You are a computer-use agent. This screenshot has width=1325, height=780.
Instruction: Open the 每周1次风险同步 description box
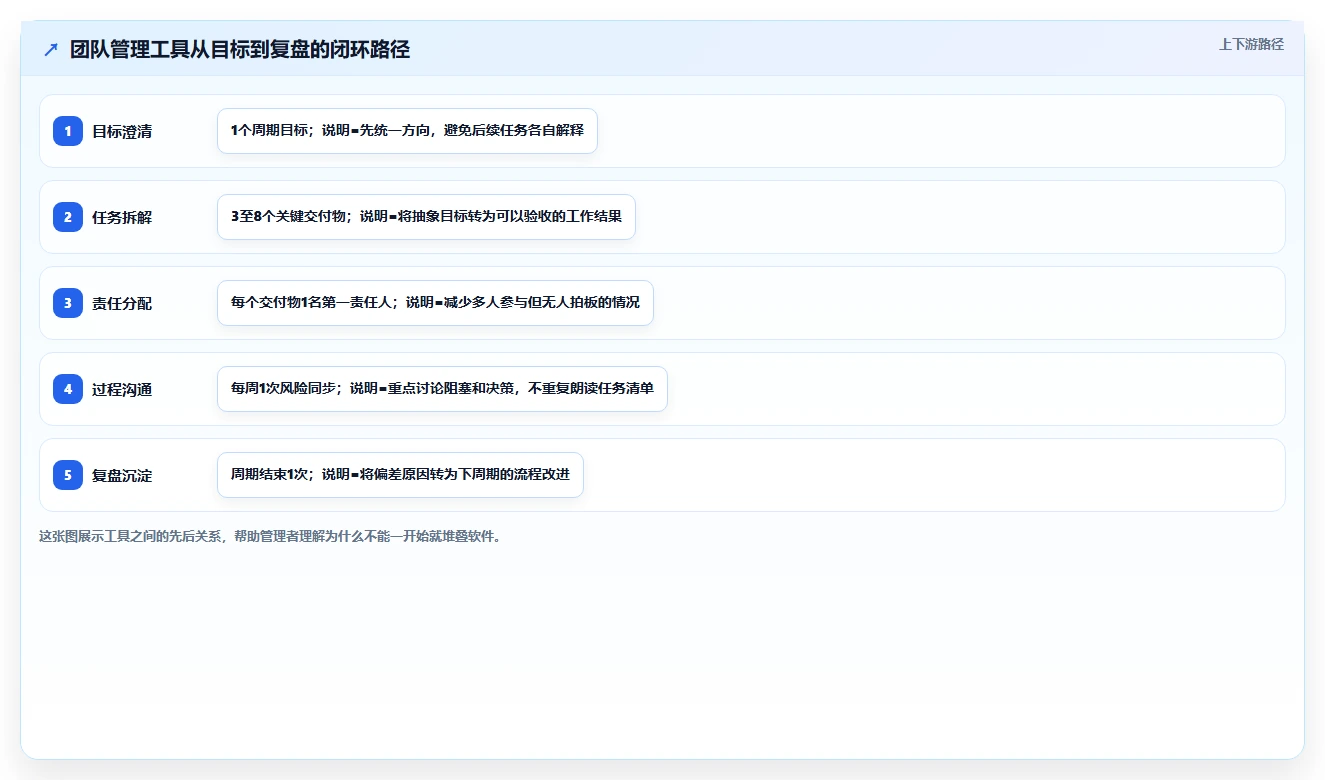(x=442, y=389)
